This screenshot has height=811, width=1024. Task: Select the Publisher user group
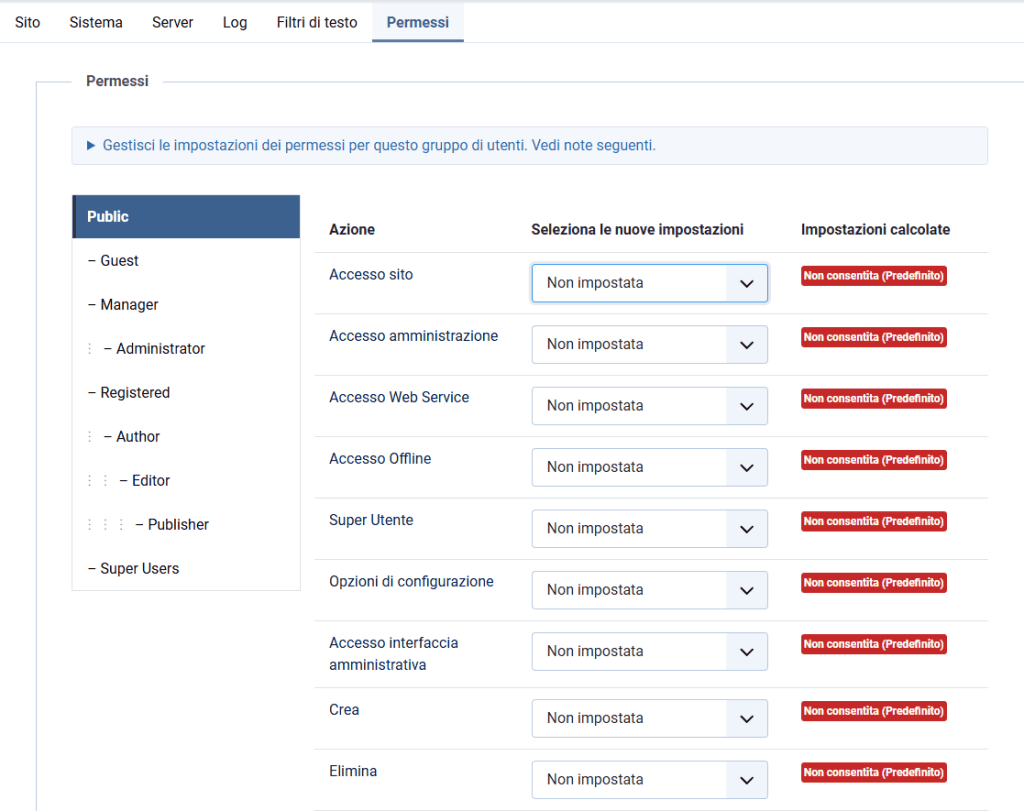click(178, 525)
